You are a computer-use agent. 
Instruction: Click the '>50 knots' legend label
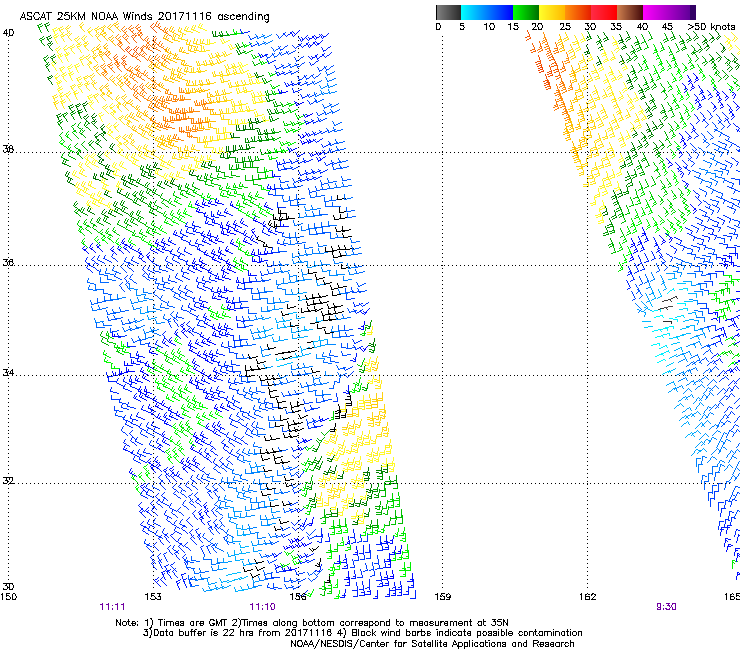(x=712, y=27)
